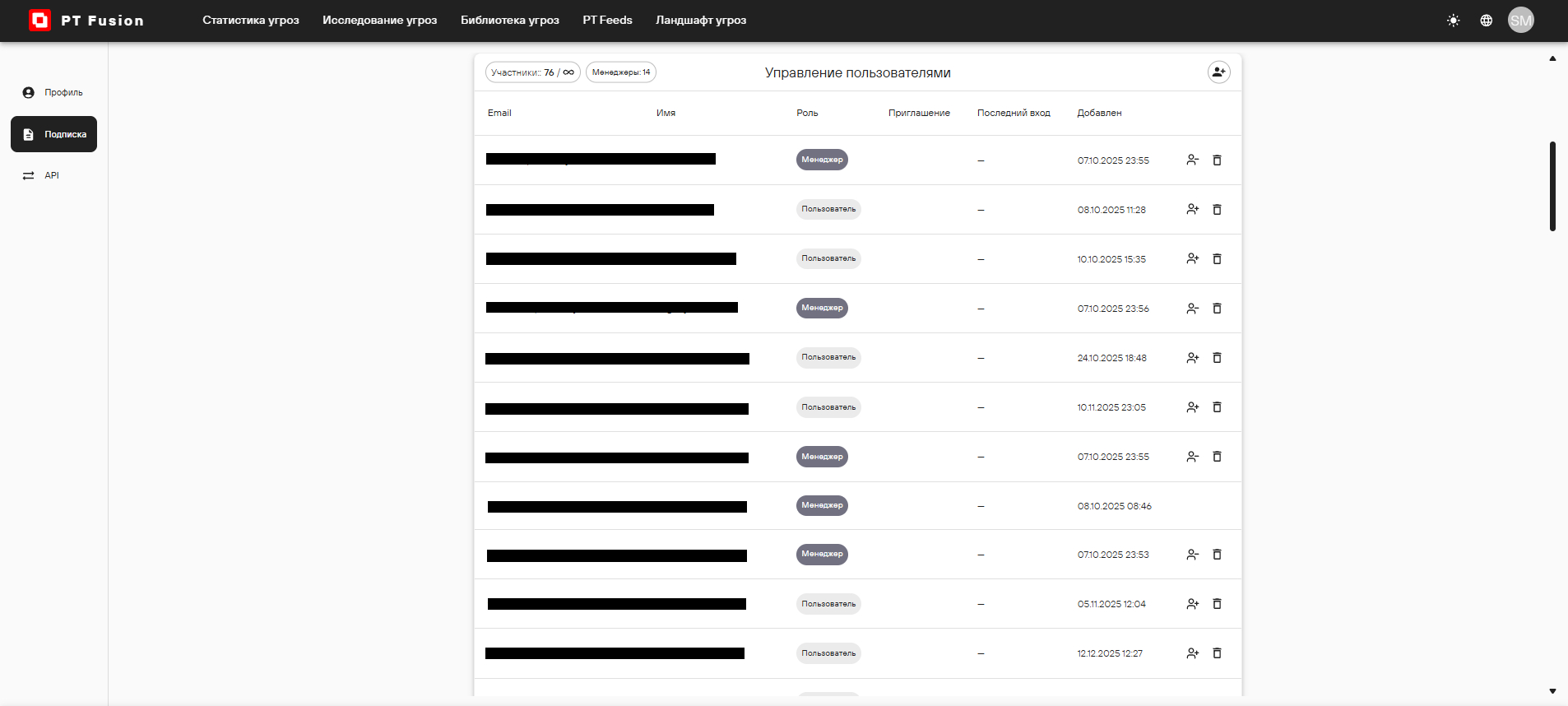
Task: Promote user added 12.12.2025 12:27
Action: 1193,653
